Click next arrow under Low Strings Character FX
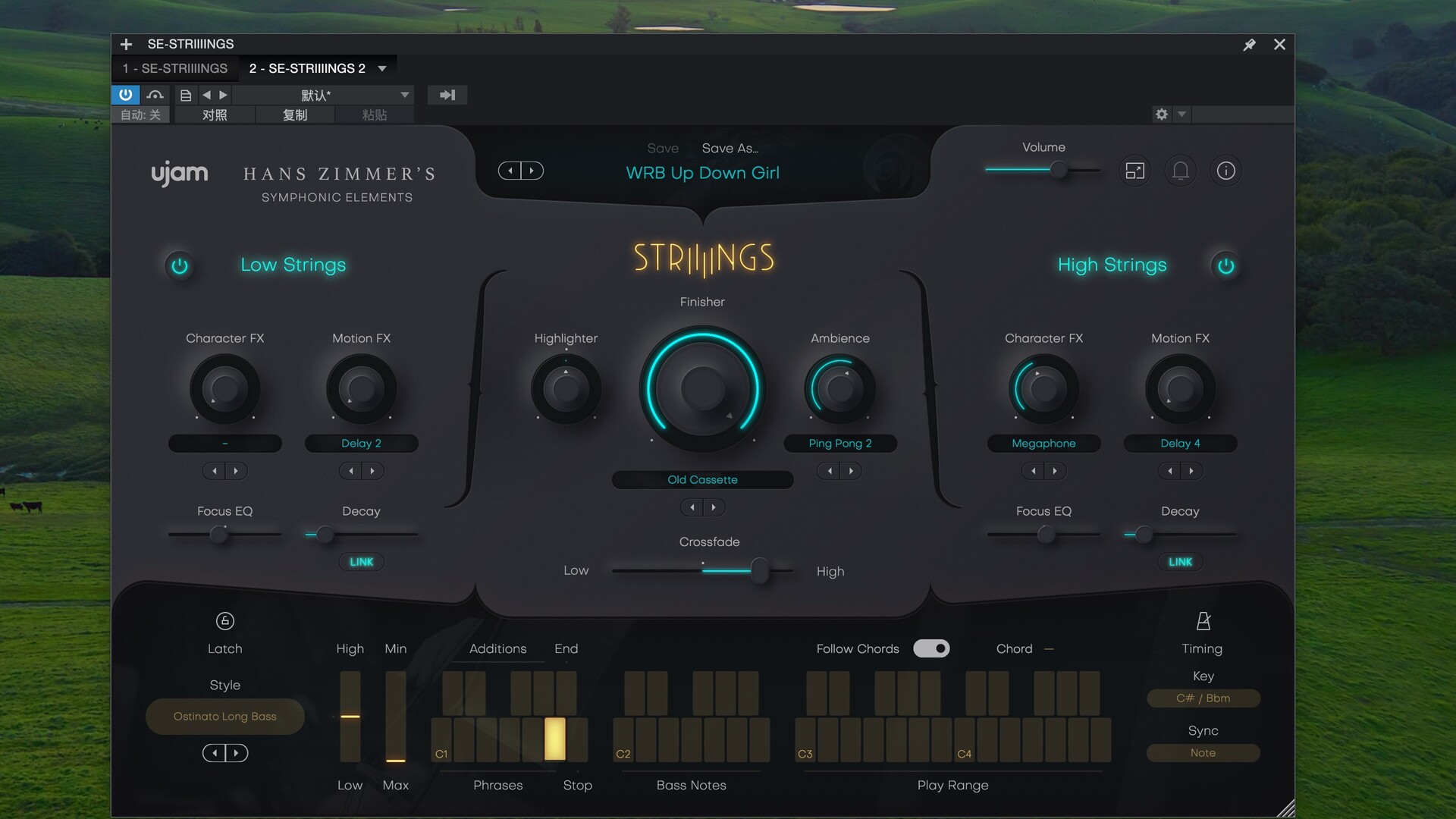The height and width of the screenshot is (819, 1456). coord(236,471)
